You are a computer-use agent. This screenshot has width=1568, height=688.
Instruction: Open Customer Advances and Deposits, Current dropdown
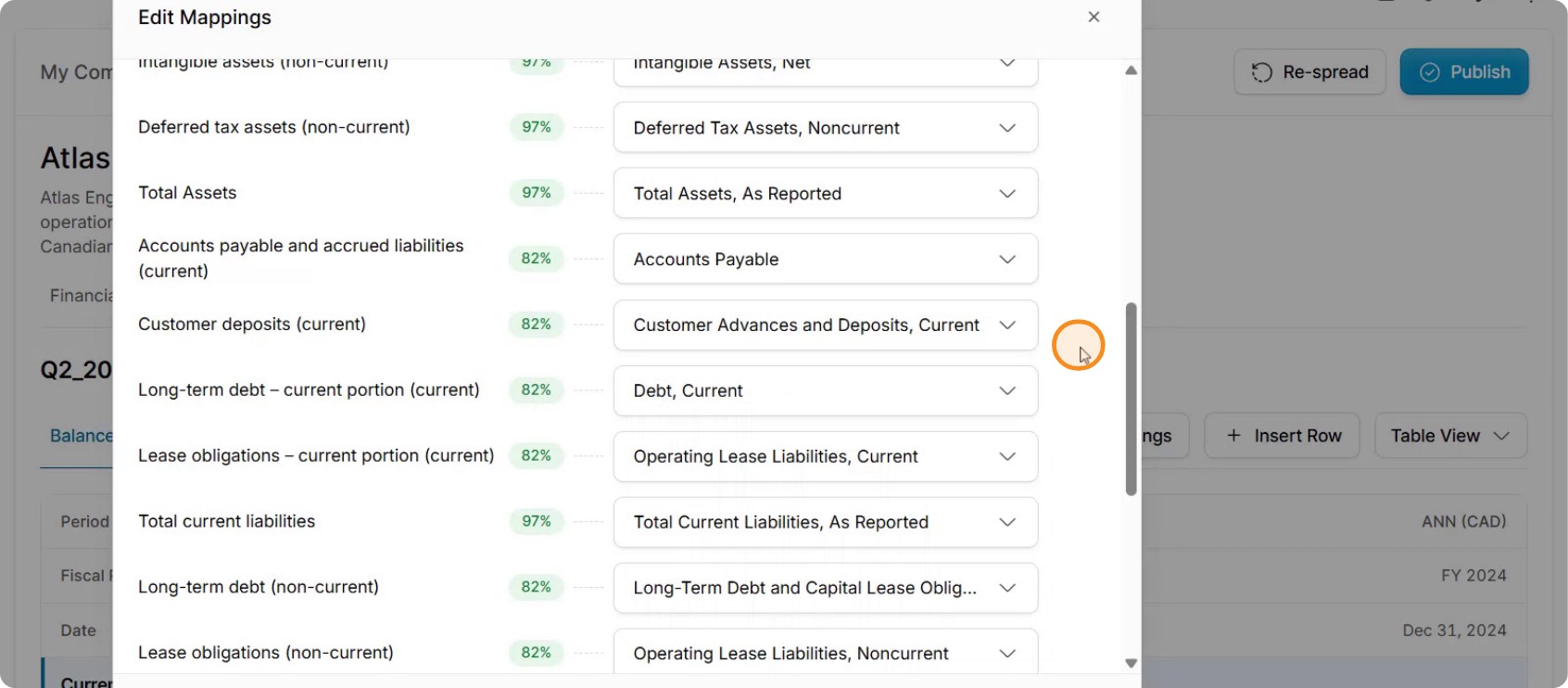[825, 325]
